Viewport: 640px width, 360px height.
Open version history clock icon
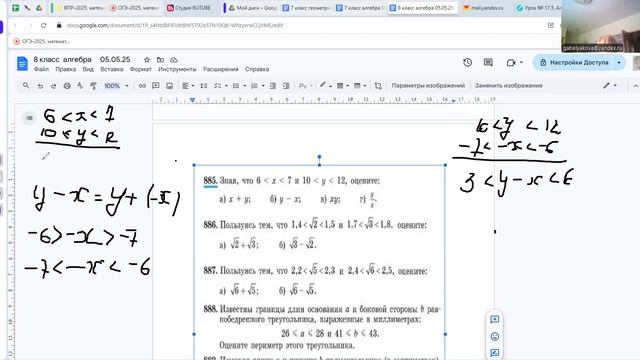pos(468,62)
